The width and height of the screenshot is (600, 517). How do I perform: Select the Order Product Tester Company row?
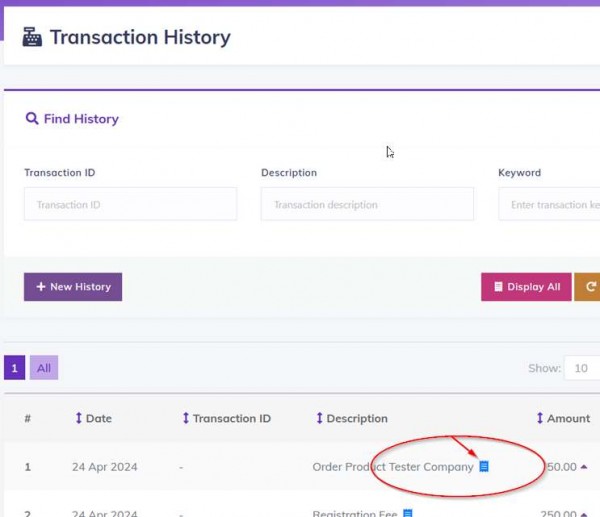[302, 466]
